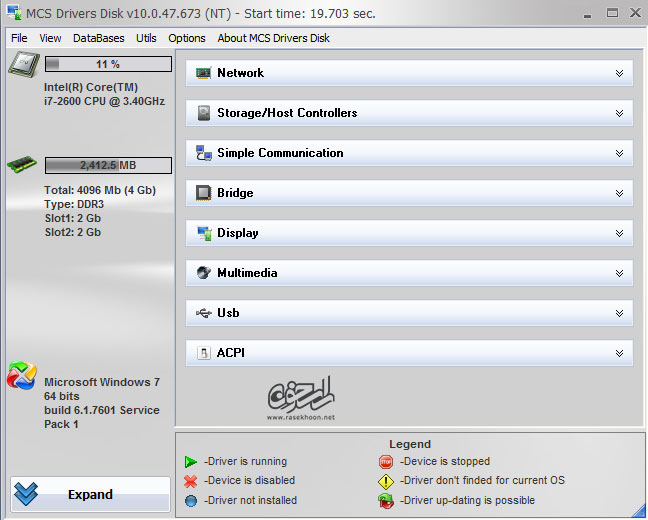Click the blue Driver not installed icon

coord(191,501)
